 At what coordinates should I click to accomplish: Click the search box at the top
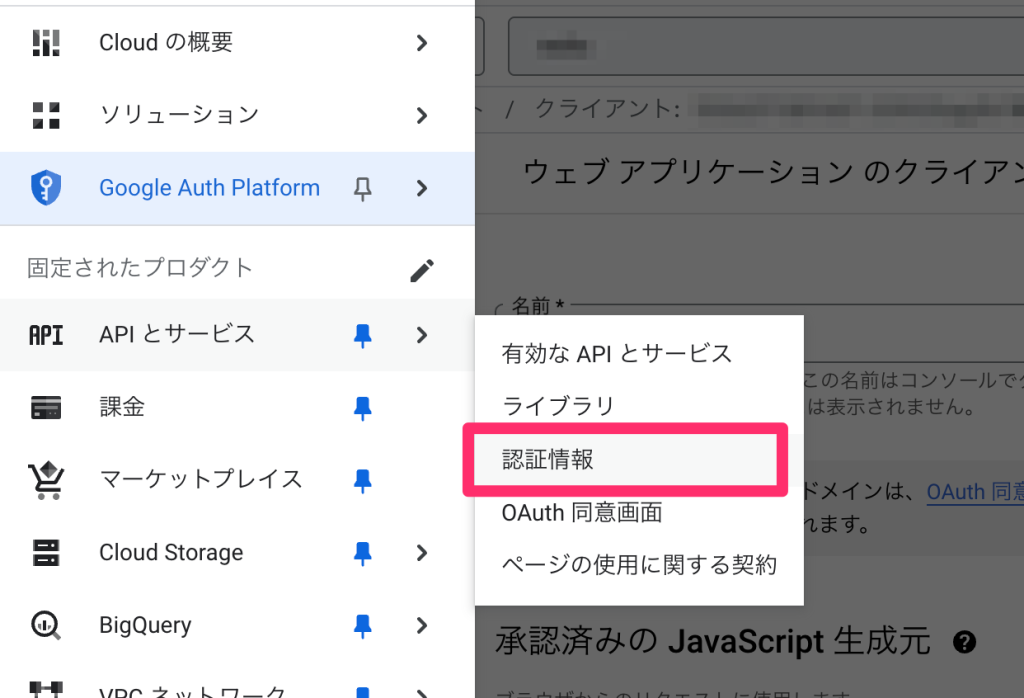pos(765,46)
